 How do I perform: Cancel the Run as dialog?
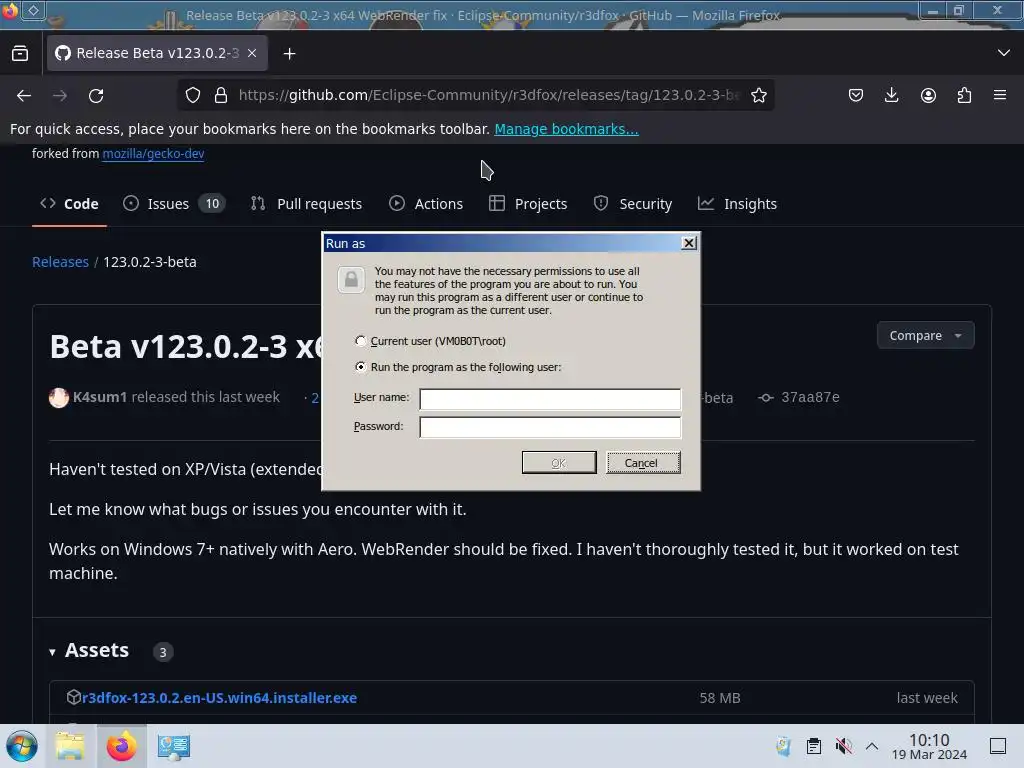[643, 463]
